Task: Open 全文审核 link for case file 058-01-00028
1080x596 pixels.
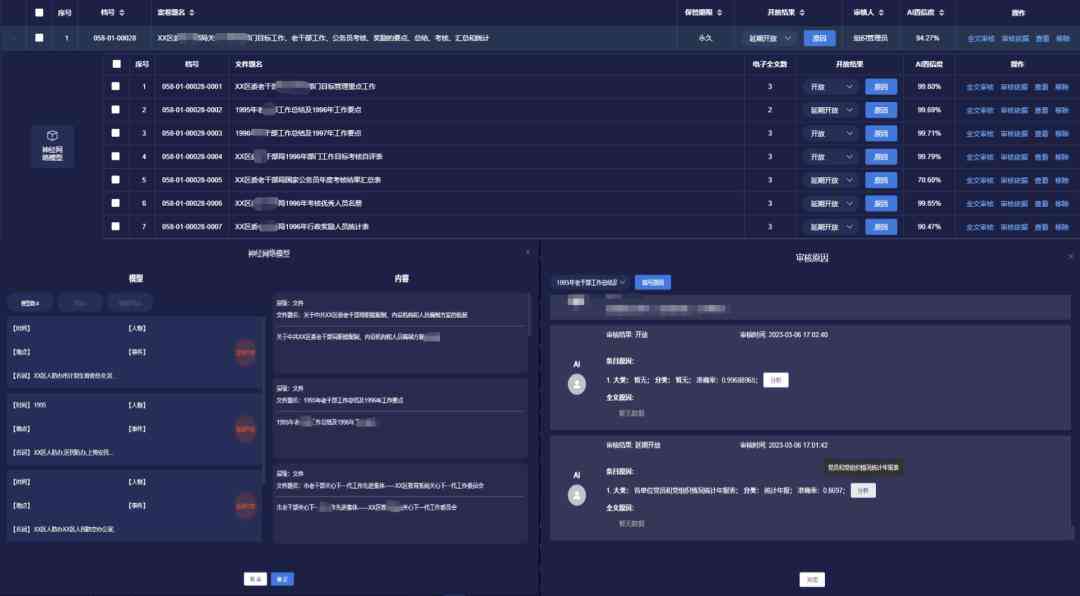Action: pyautogui.click(x=981, y=39)
